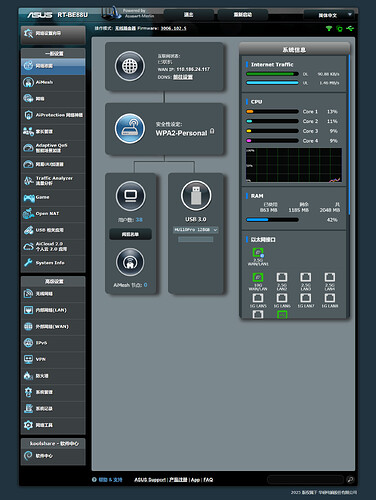
Task: Select the wireless router icon beside WPA2-Personal
Action: (130, 128)
